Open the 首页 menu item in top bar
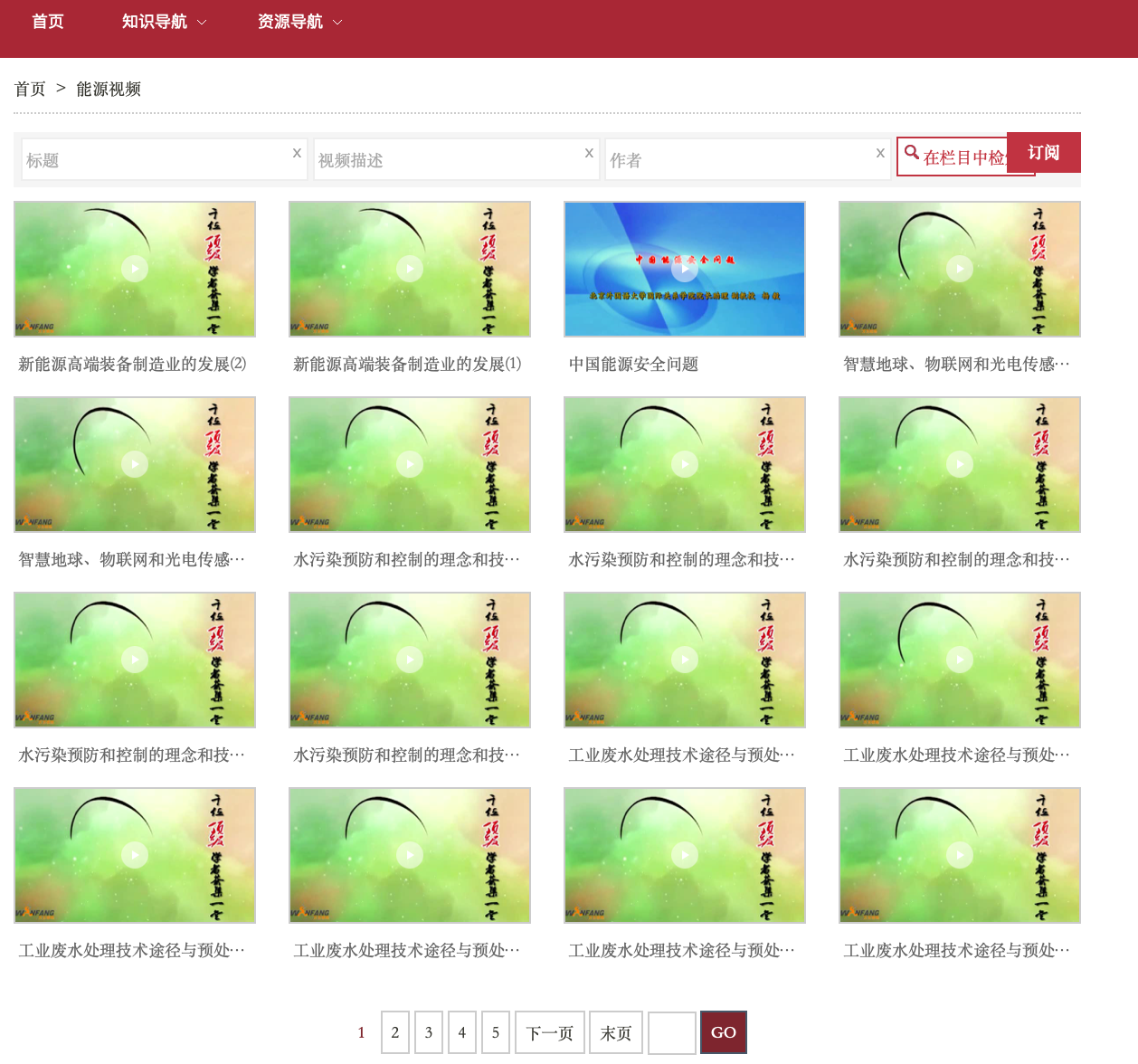The image size is (1138, 1064). click(x=48, y=22)
